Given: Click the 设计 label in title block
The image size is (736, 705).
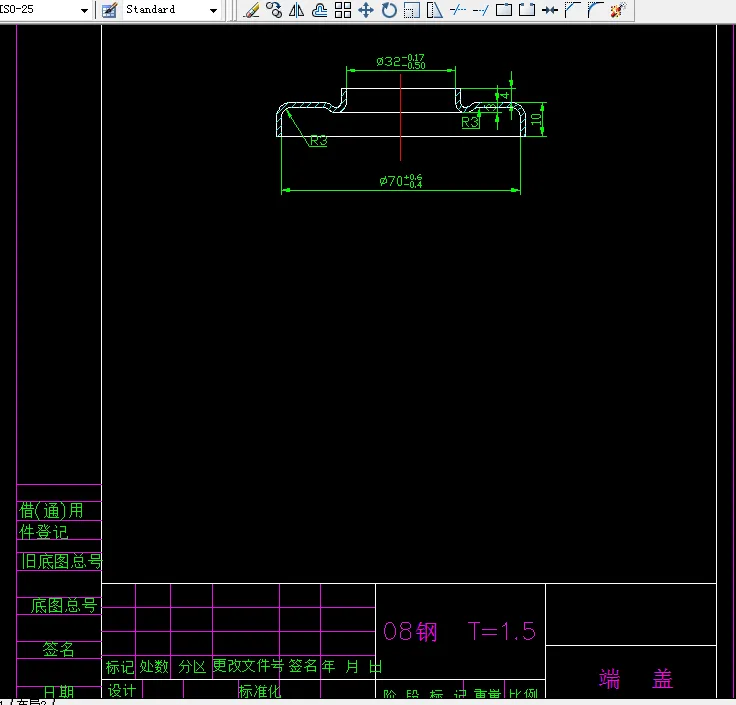Looking at the screenshot, I should point(122,691).
